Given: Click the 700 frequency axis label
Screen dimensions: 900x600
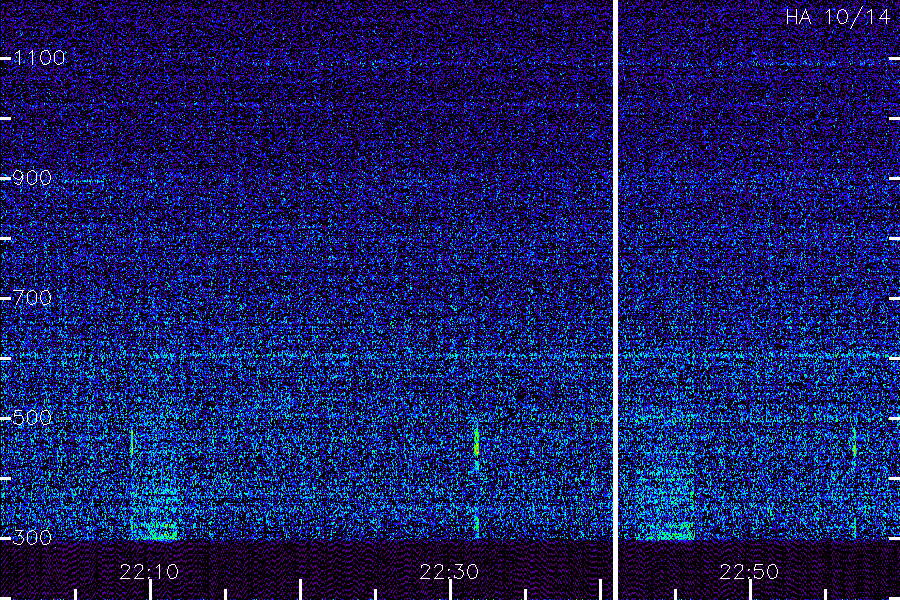Looking at the screenshot, I should tap(32, 298).
